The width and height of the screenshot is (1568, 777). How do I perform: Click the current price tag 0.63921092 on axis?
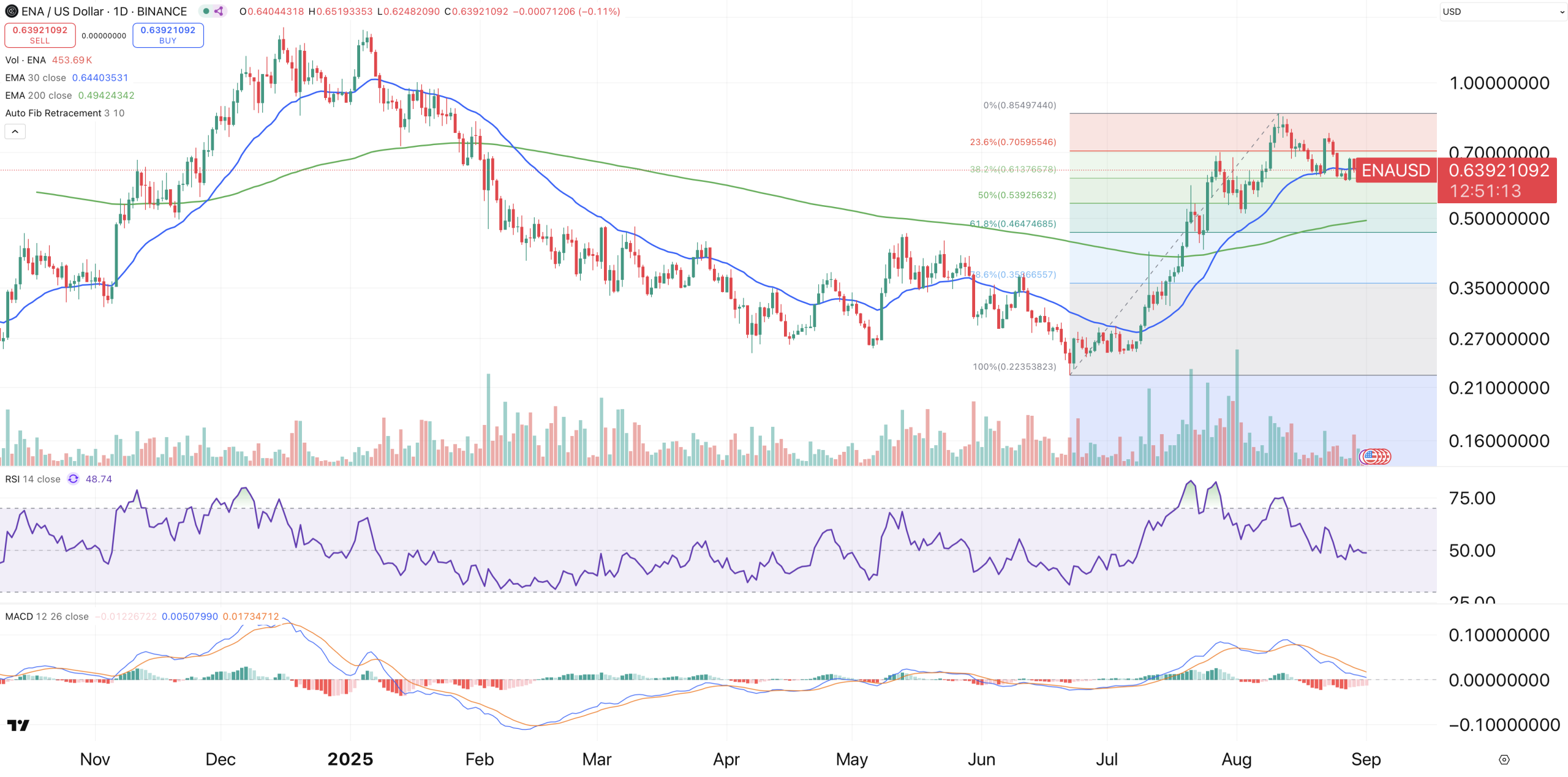pos(1499,170)
